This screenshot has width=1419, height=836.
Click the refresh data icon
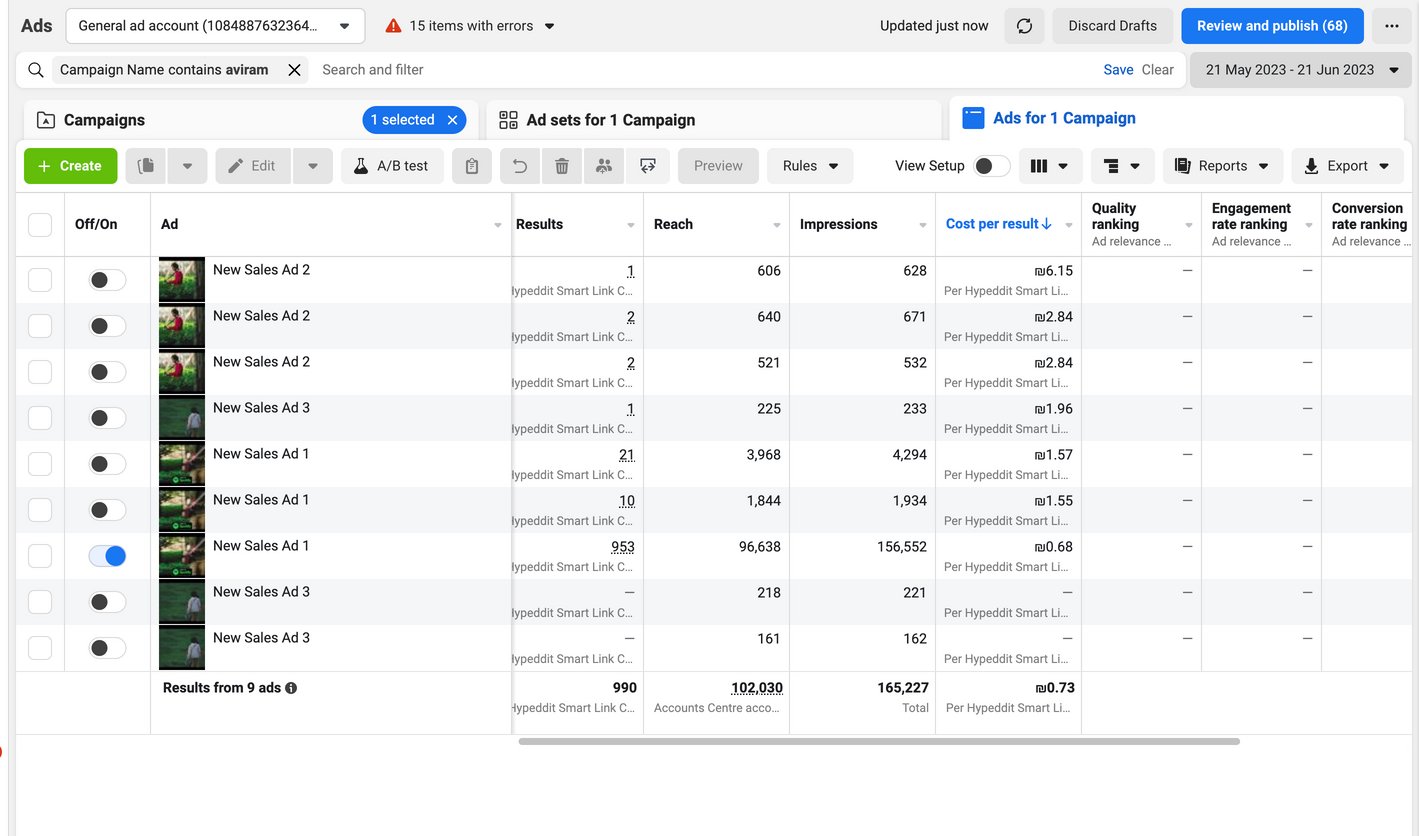[1024, 26]
